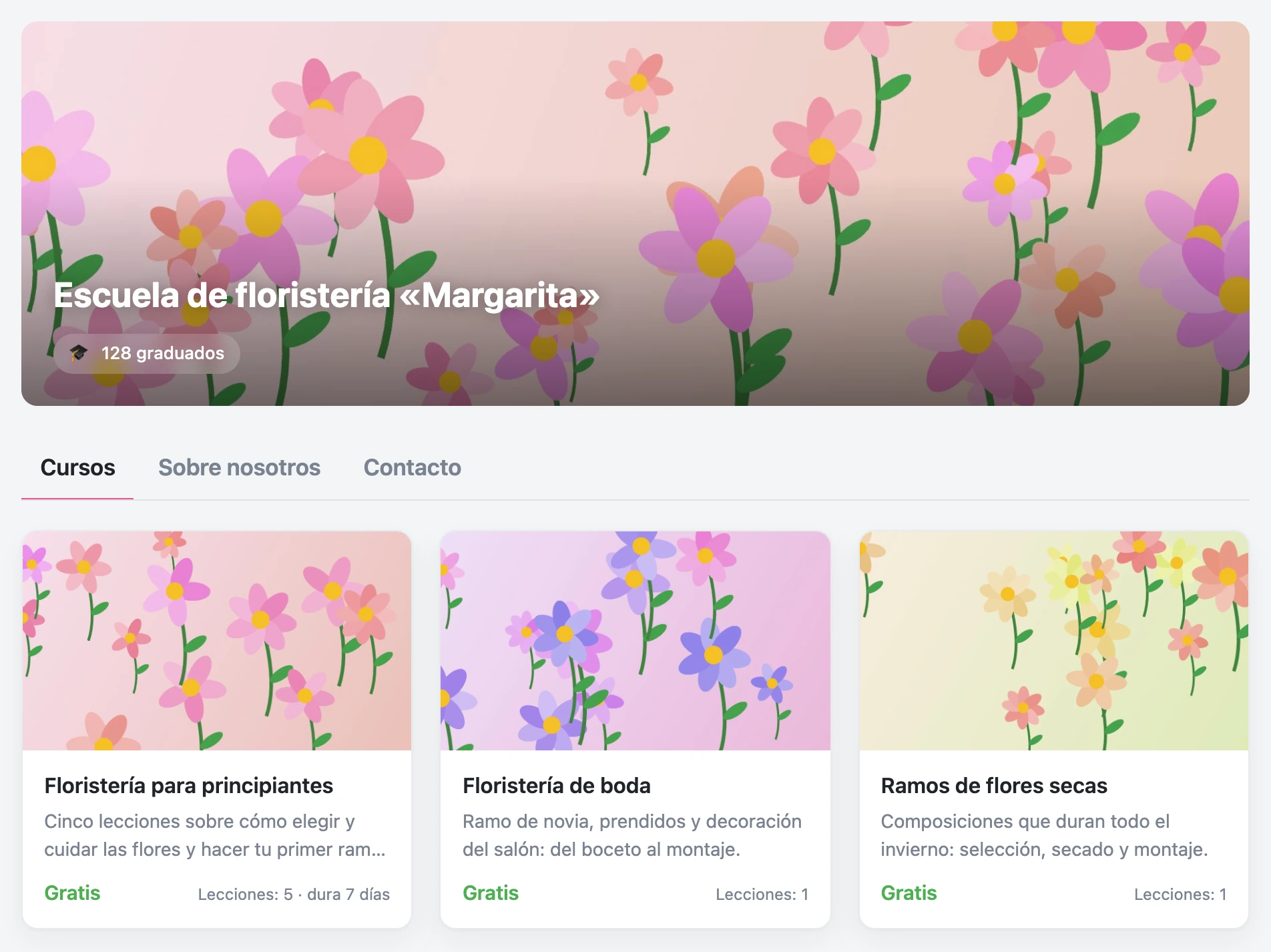
Task: Open the Ramos de flores secas thumbnail
Action: click(1053, 641)
